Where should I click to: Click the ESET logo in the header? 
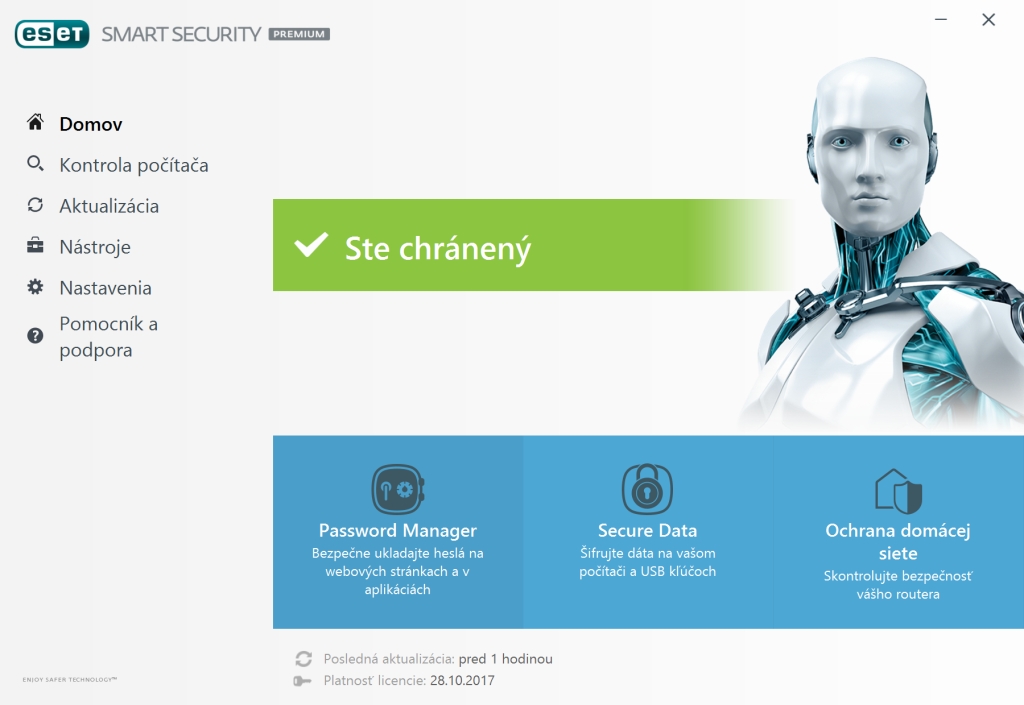[x=53, y=34]
